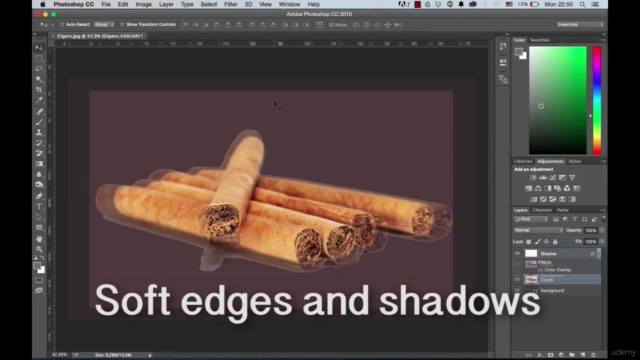640x360 pixels.
Task: Click lock transparent pixels icon
Action: point(529,242)
